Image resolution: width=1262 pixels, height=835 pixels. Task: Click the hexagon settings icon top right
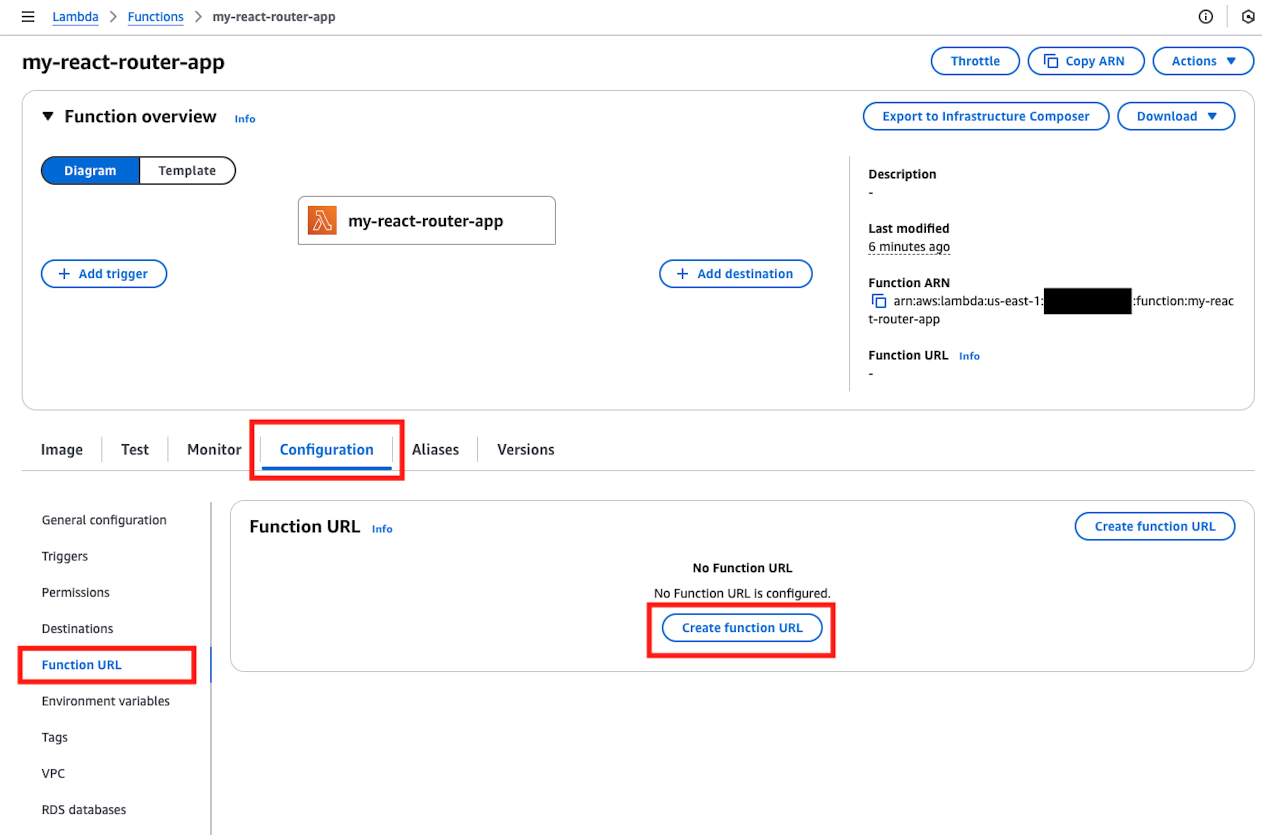[1248, 17]
